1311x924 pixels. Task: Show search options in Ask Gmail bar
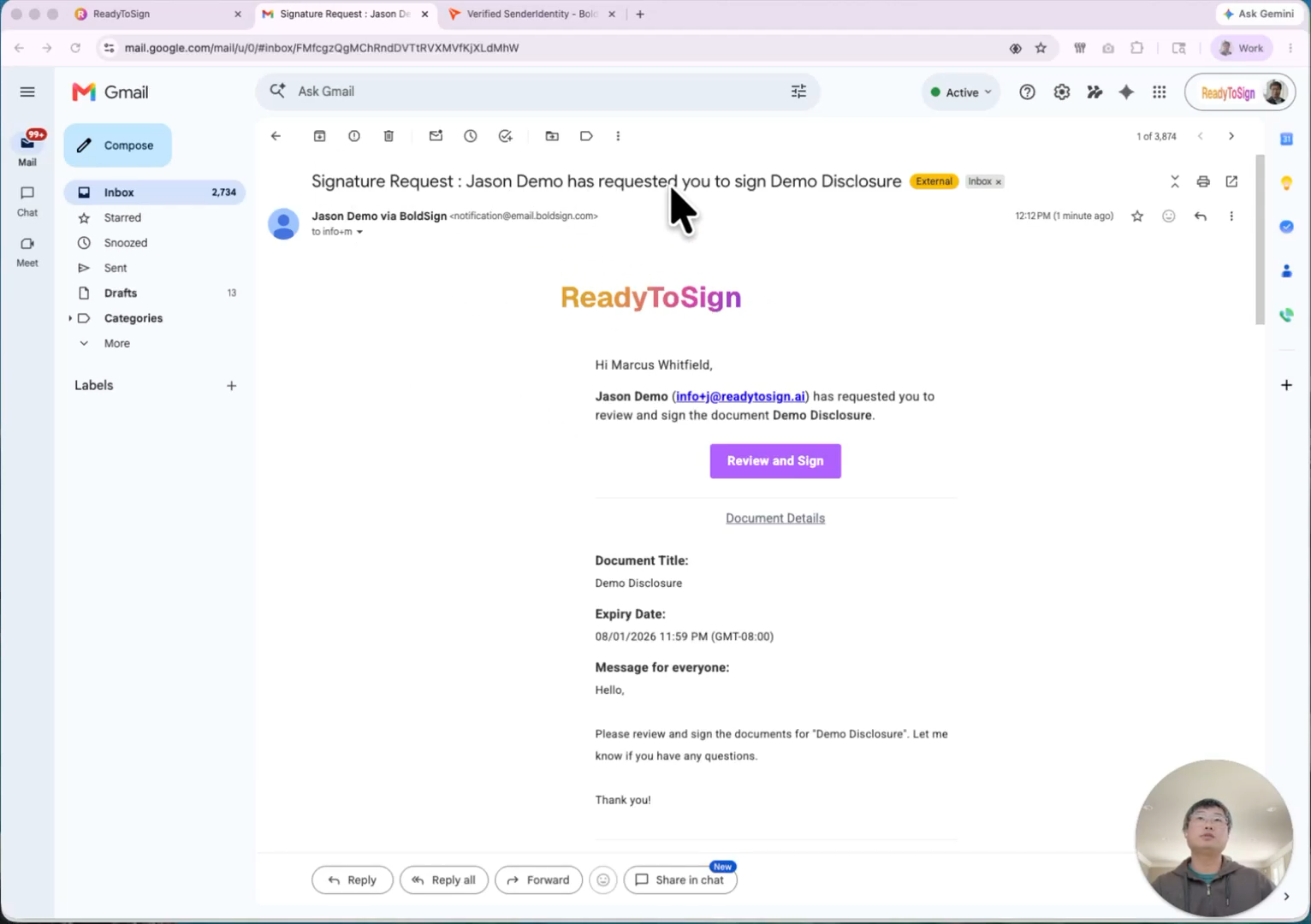click(798, 92)
